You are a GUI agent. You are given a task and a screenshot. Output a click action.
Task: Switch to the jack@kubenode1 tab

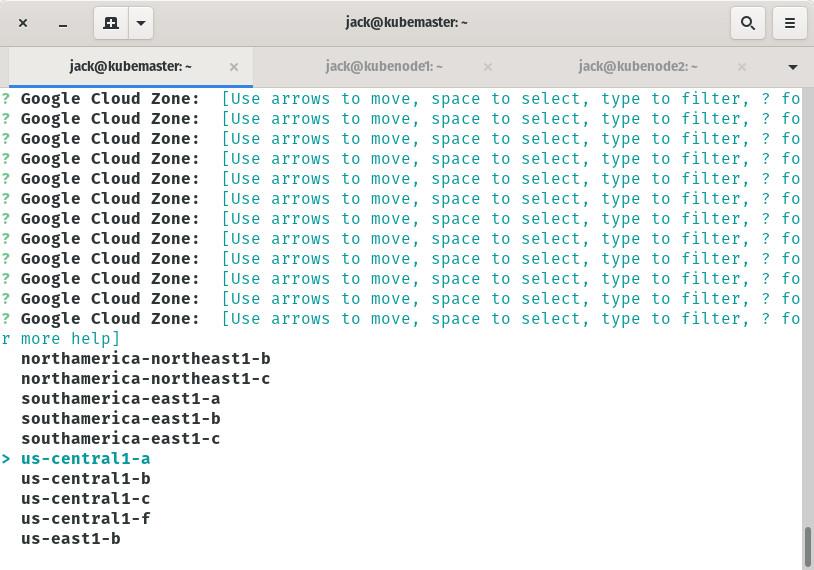[384, 66]
